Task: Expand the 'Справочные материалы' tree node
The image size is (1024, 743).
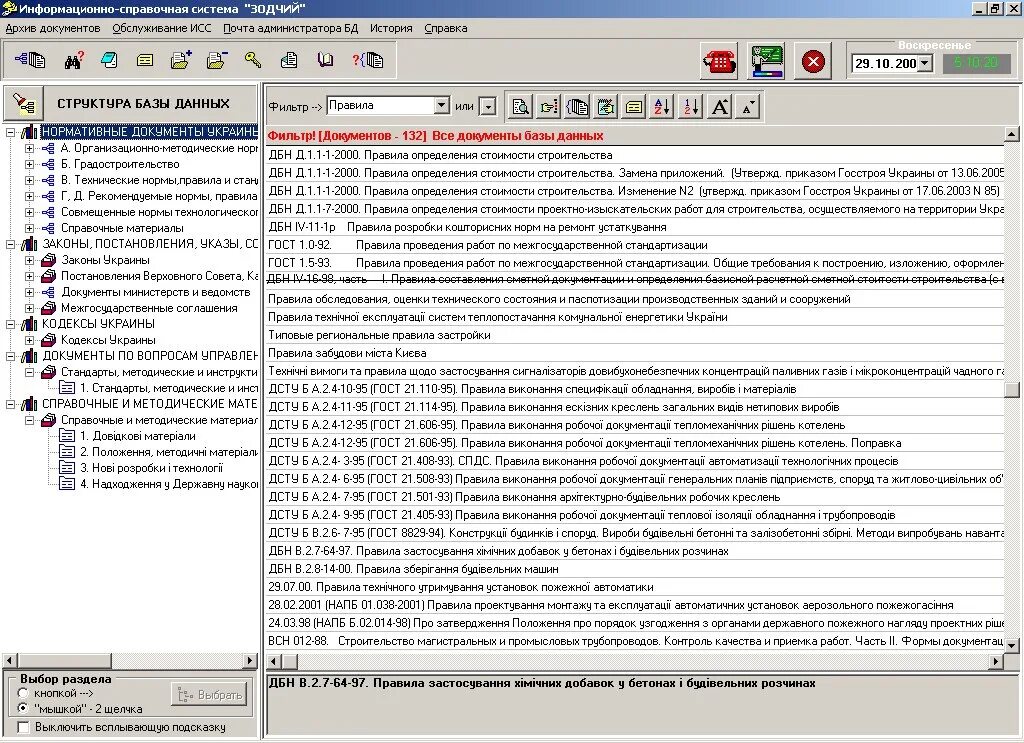Action: [29, 229]
